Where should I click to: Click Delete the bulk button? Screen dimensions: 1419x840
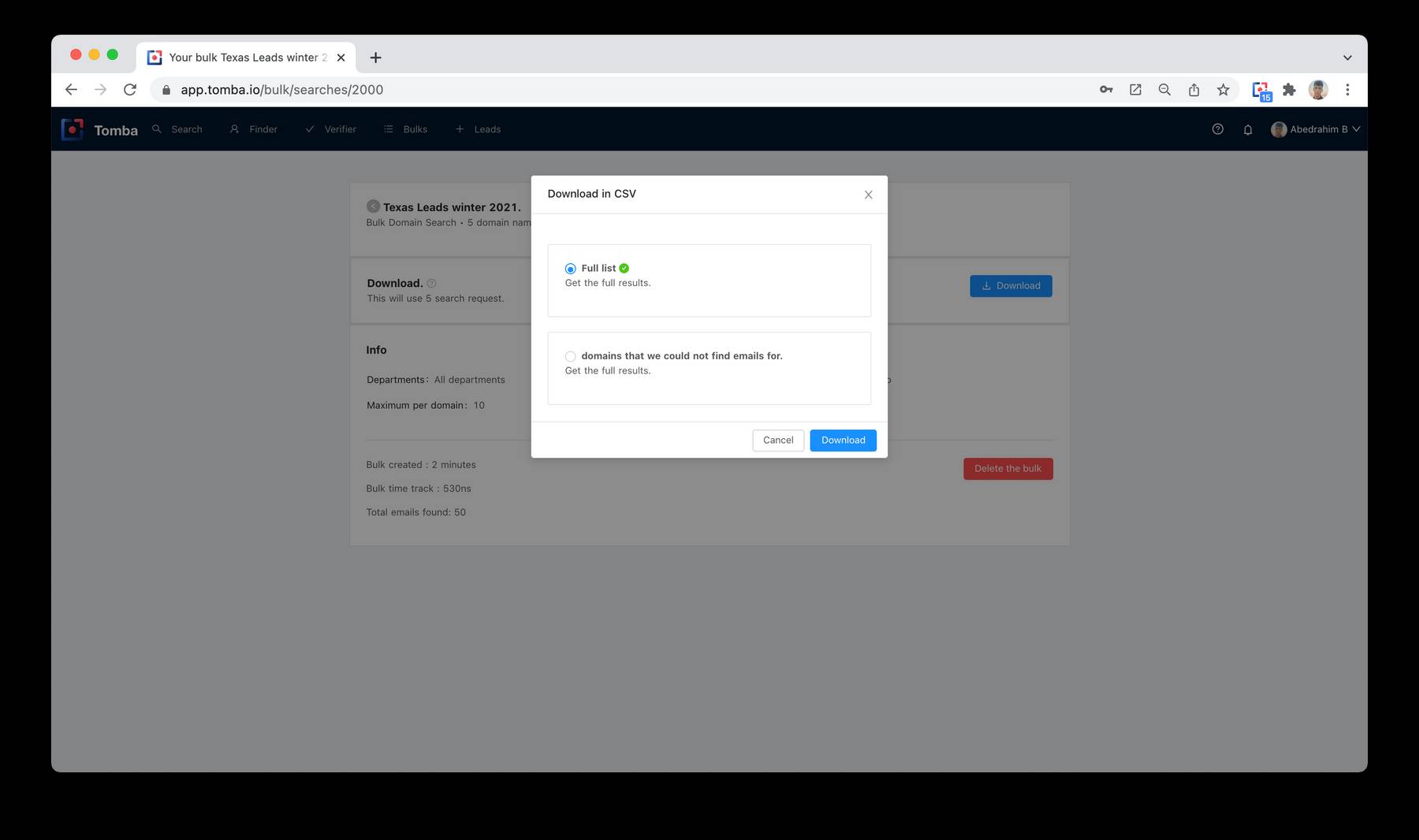tap(1007, 469)
